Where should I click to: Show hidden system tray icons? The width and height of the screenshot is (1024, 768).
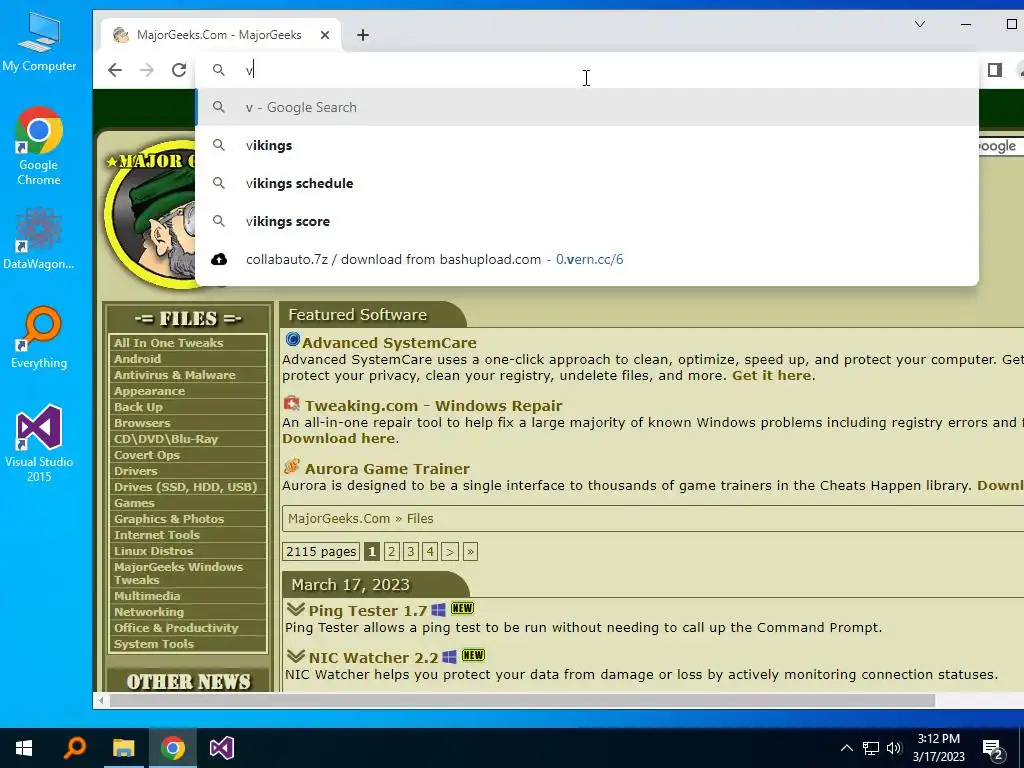point(846,748)
